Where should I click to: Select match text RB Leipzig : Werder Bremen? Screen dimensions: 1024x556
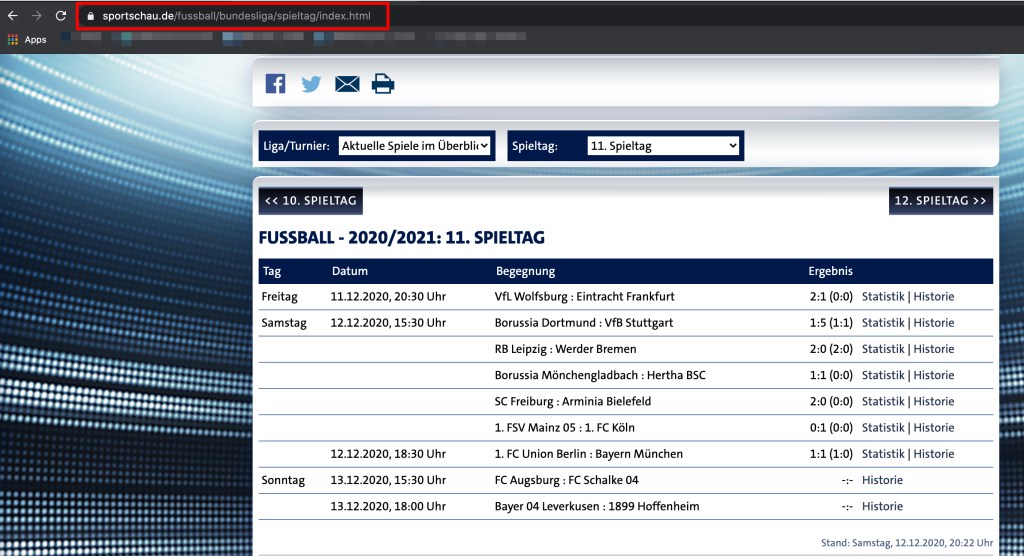click(566, 349)
